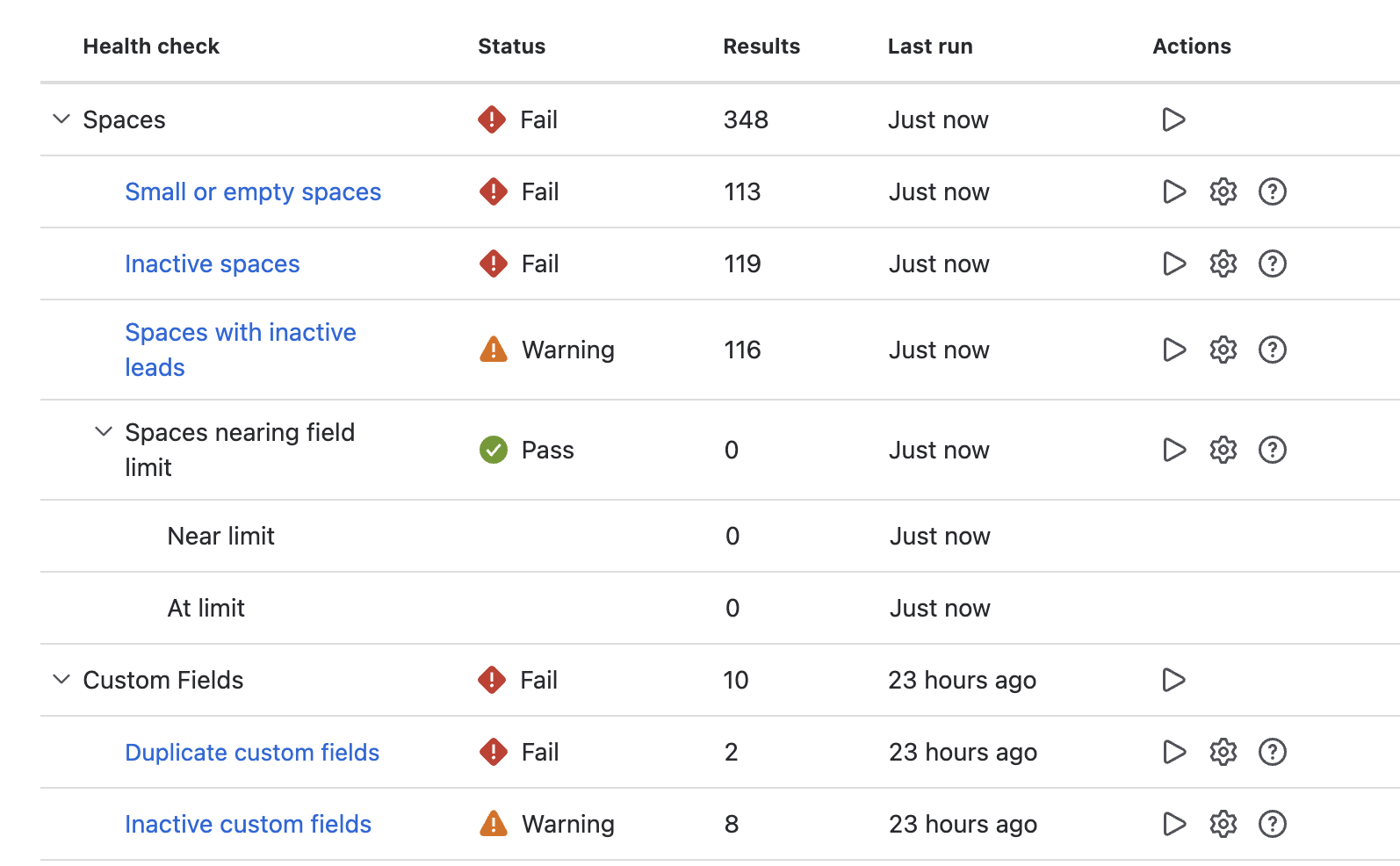1400x866 pixels.
Task: Open help for Inactive spaces check
Action: [1272, 263]
